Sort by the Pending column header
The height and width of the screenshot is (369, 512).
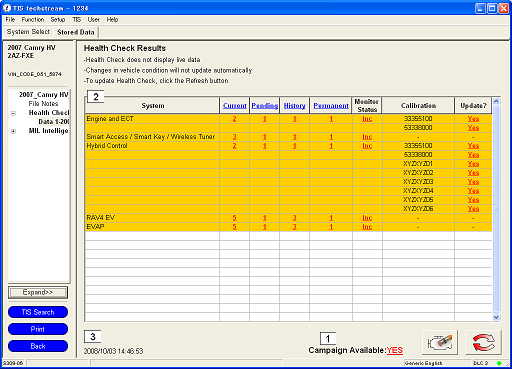[265, 106]
